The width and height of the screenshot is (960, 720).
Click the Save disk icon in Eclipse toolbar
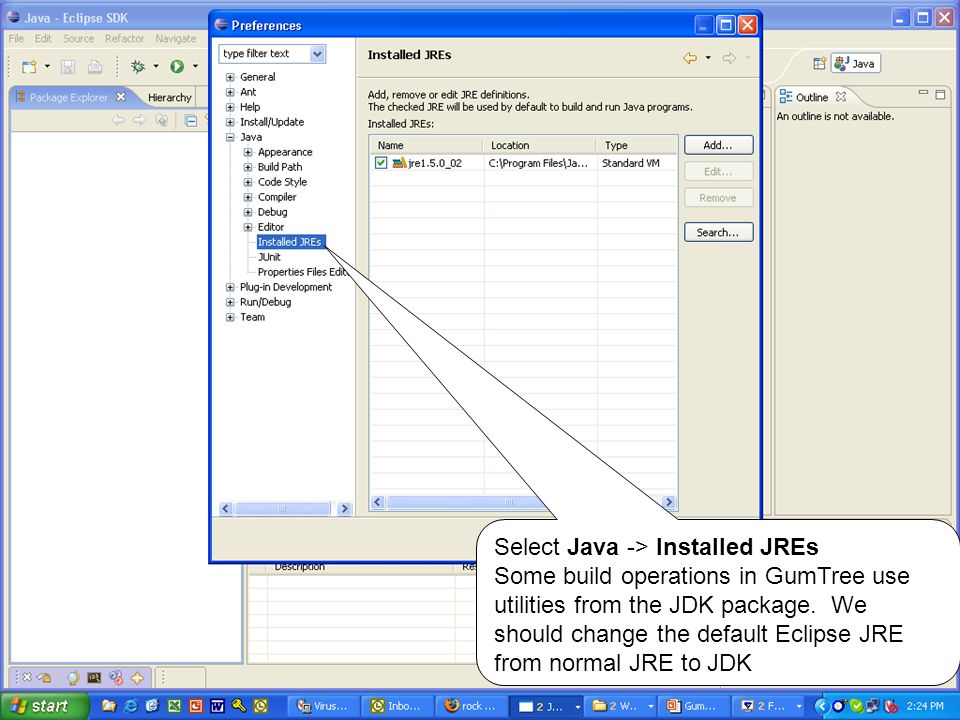67,66
